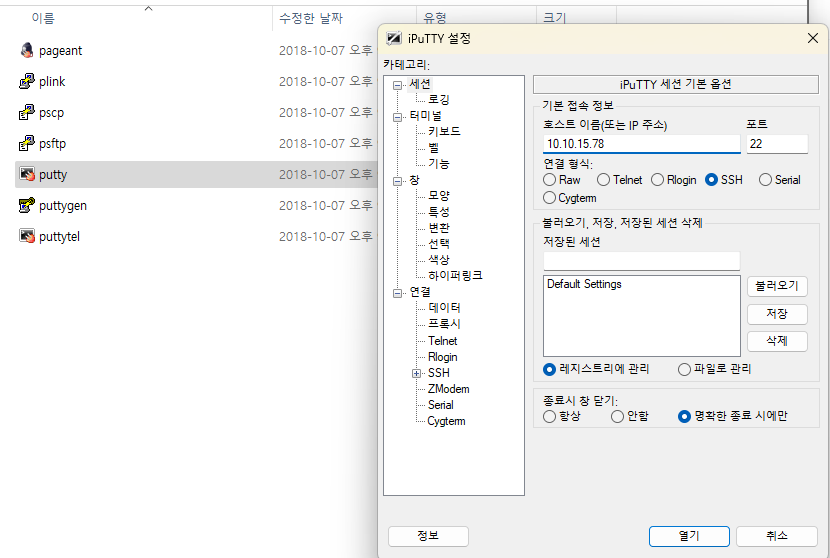Click the 취소 button
The height and width of the screenshot is (558, 830).
point(777,536)
